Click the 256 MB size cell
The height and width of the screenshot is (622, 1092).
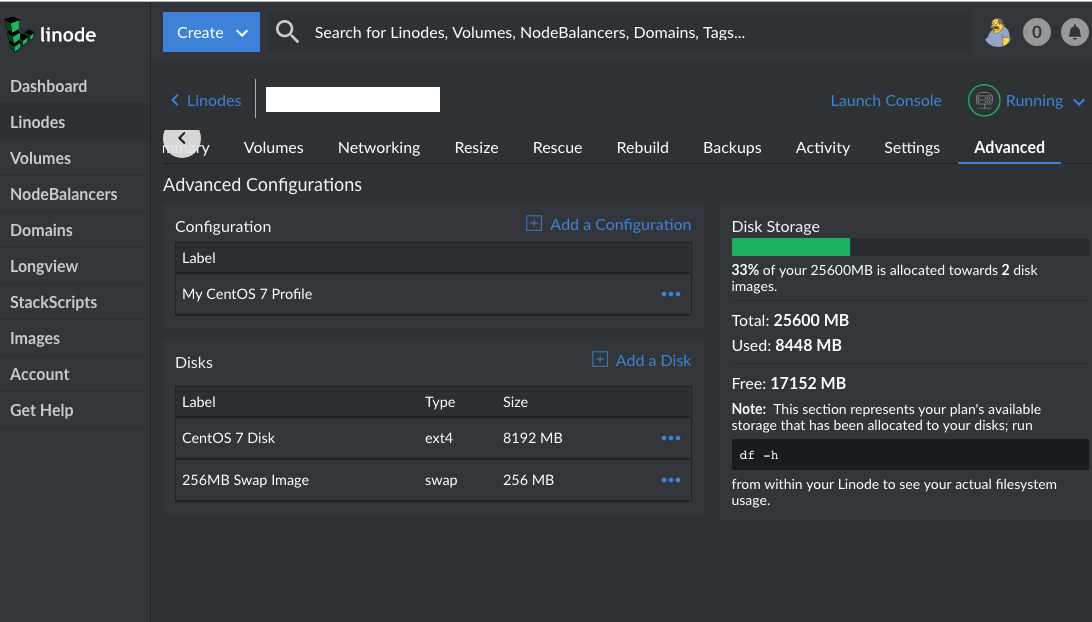click(528, 480)
